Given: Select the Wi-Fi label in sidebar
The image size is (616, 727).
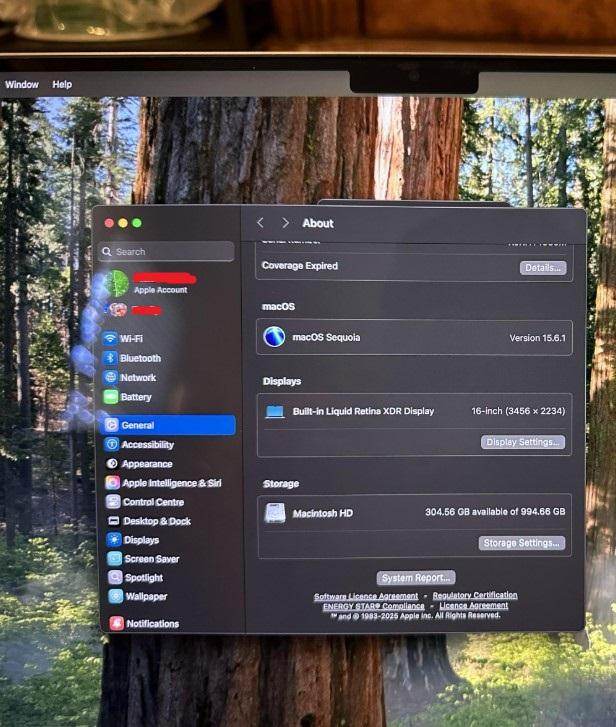Looking at the screenshot, I should point(131,338).
